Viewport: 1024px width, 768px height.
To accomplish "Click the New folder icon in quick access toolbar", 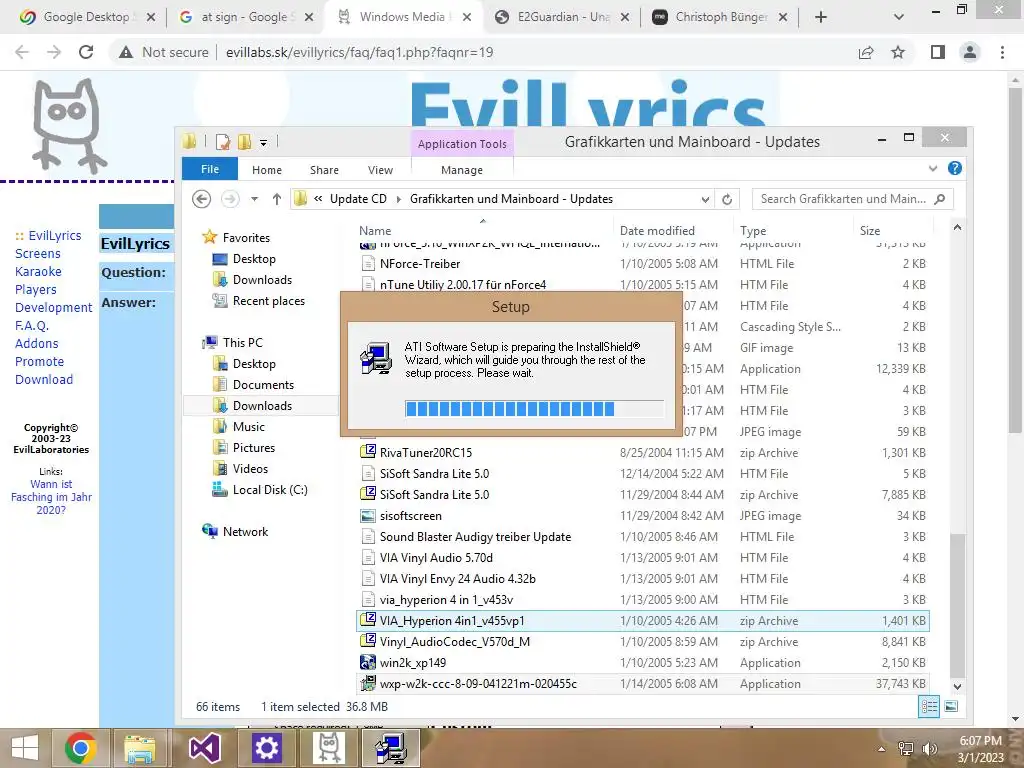I will point(244,142).
